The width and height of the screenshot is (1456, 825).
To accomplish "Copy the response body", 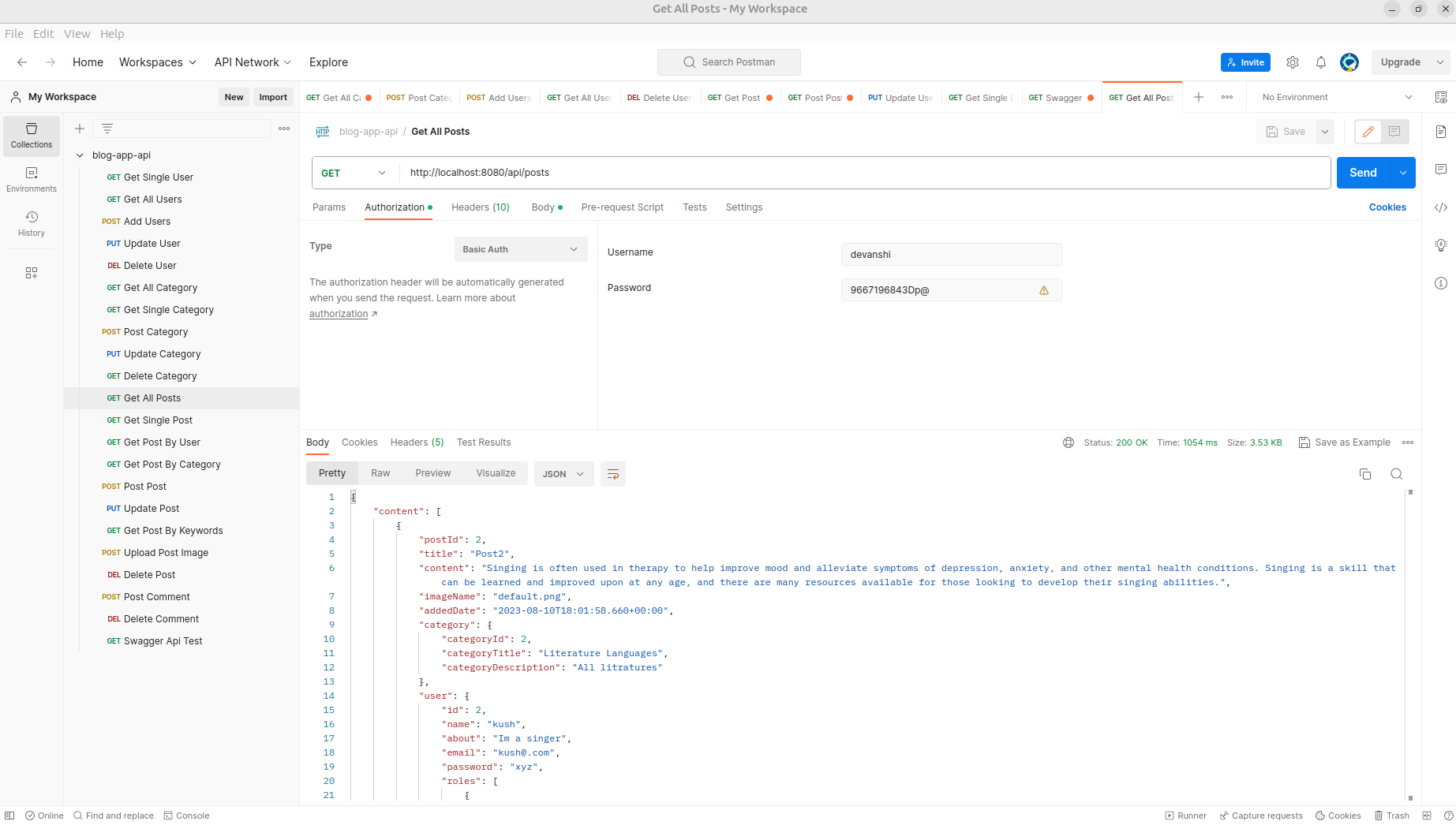I will point(1366,473).
